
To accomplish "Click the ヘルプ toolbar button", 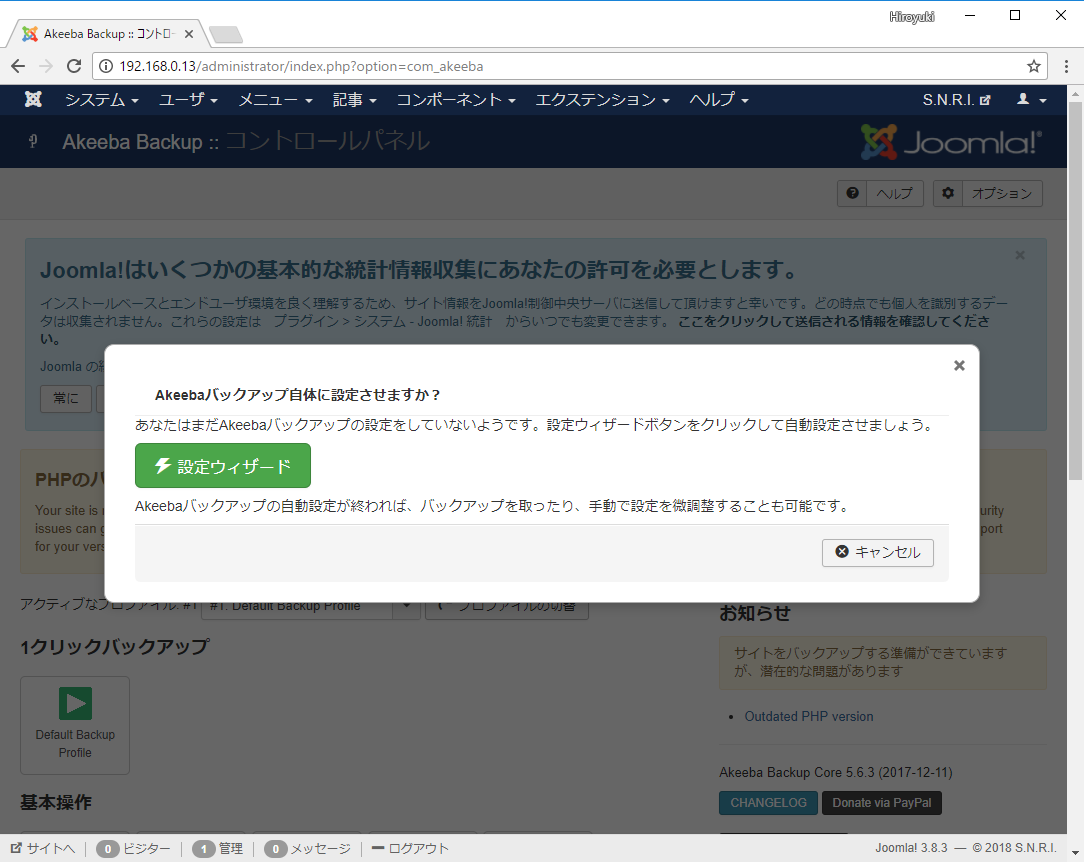I will tap(880, 194).
